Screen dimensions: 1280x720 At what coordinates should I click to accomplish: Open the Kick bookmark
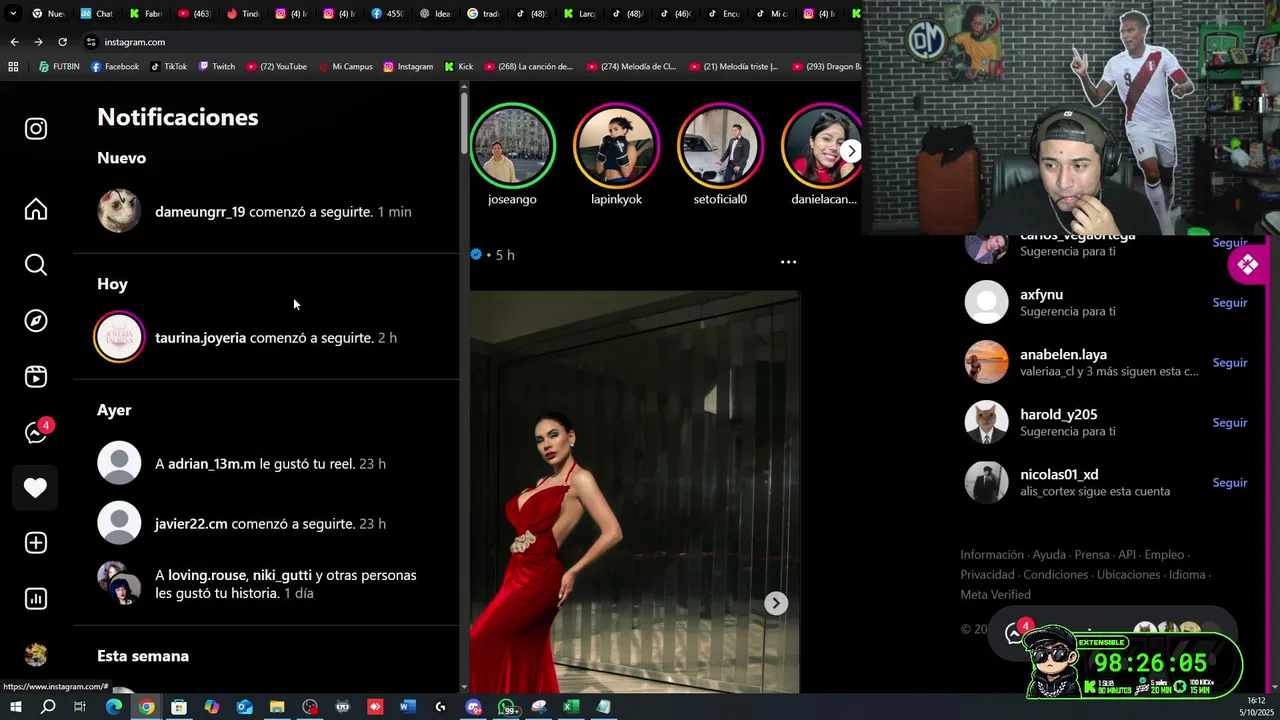click(x=459, y=67)
